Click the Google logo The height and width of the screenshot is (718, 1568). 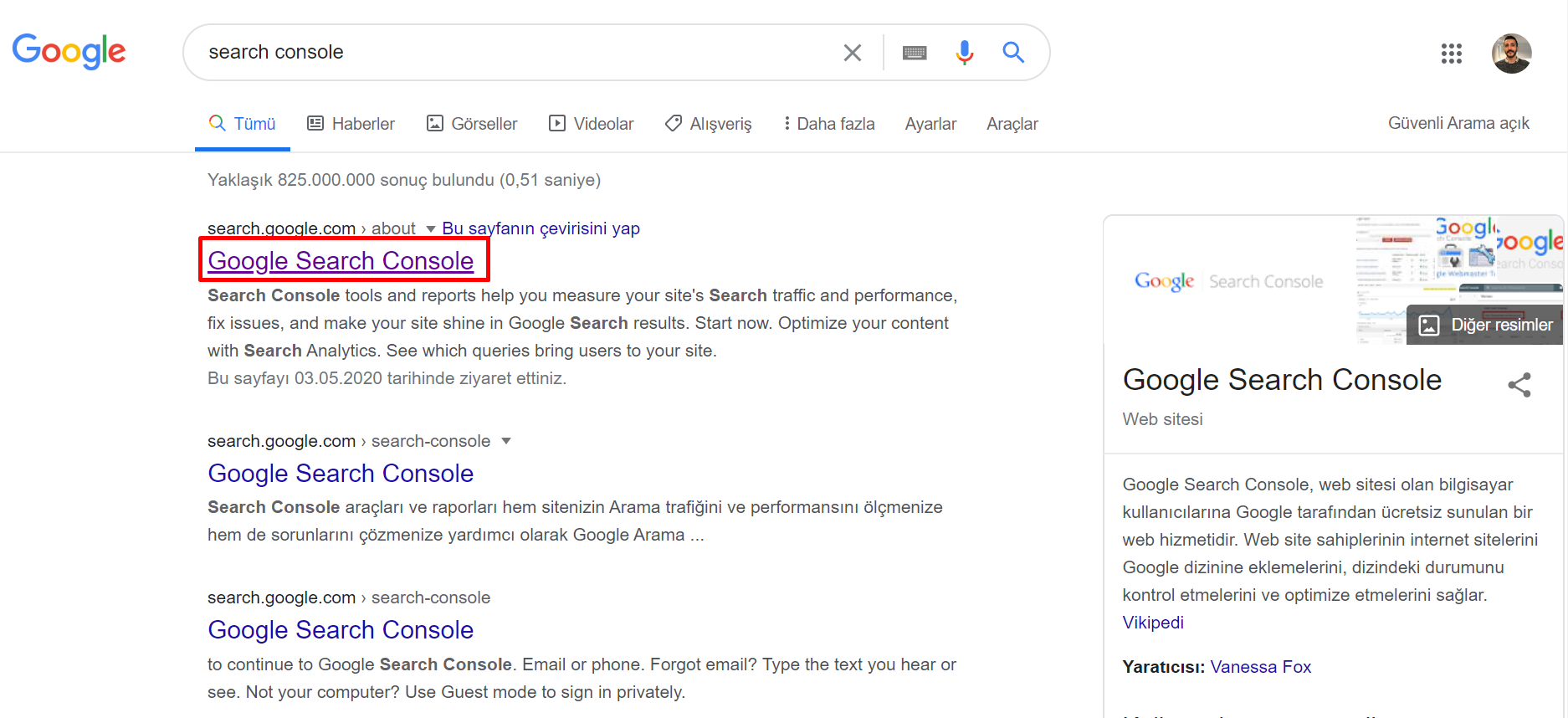pos(69,52)
